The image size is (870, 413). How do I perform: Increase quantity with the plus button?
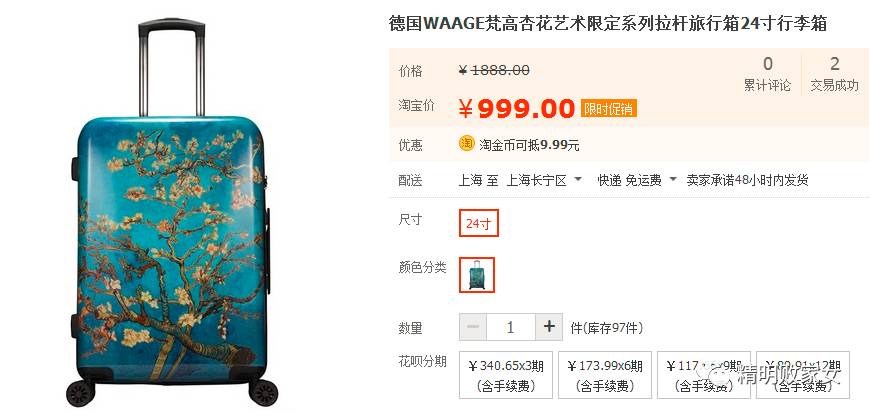549,327
